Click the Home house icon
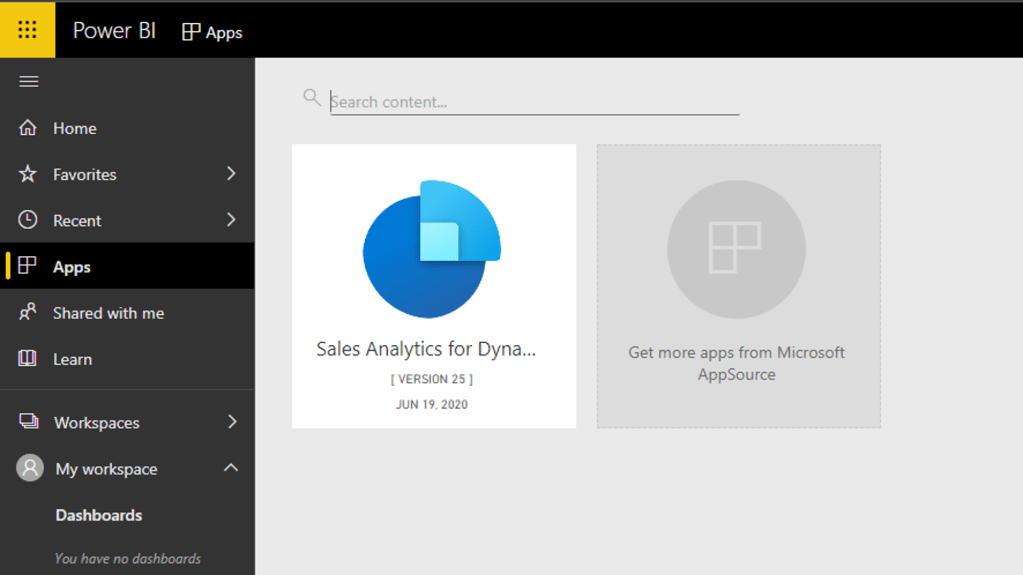The width and height of the screenshot is (1023, 575). 28,128
